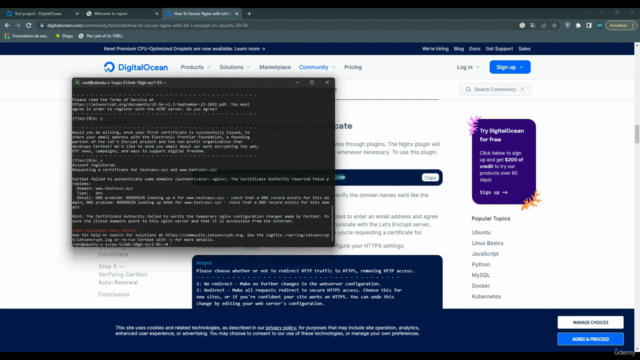Image resolution: width=640 pixels, height=360 pixels.
Task: Expand the Log in dropdown
Action: click(468, 67)
